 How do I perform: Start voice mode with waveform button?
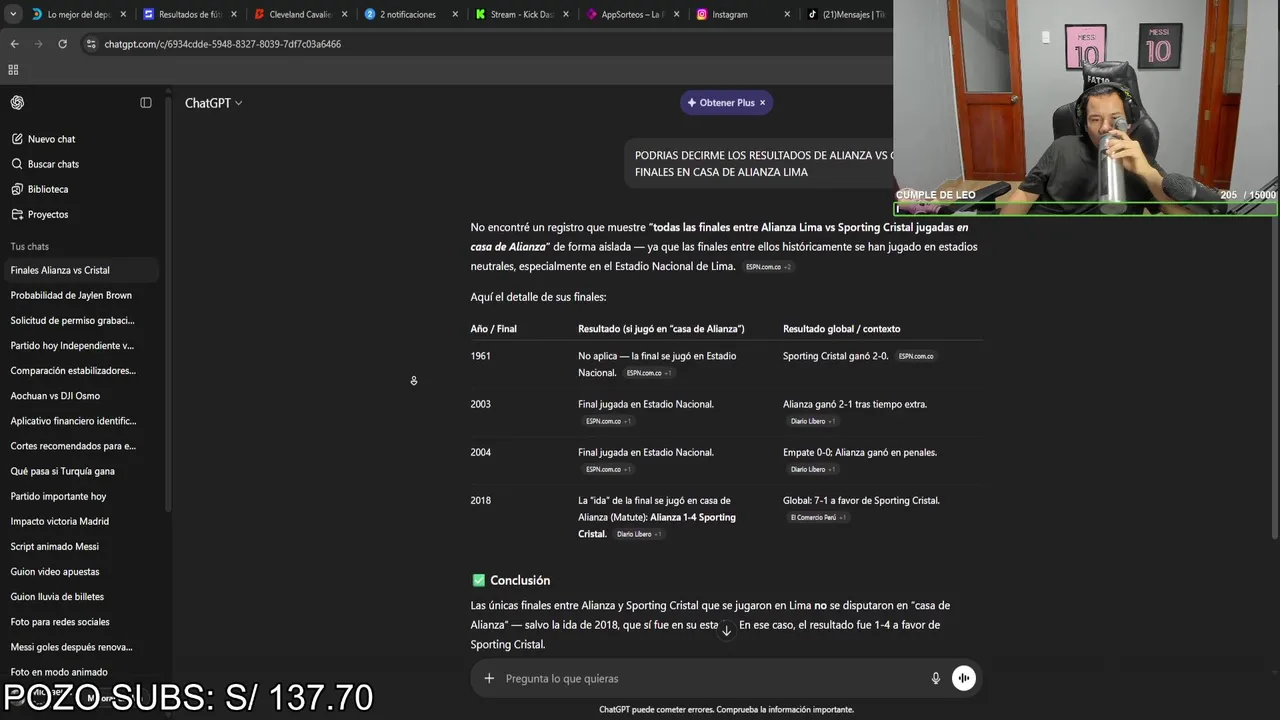964,678
